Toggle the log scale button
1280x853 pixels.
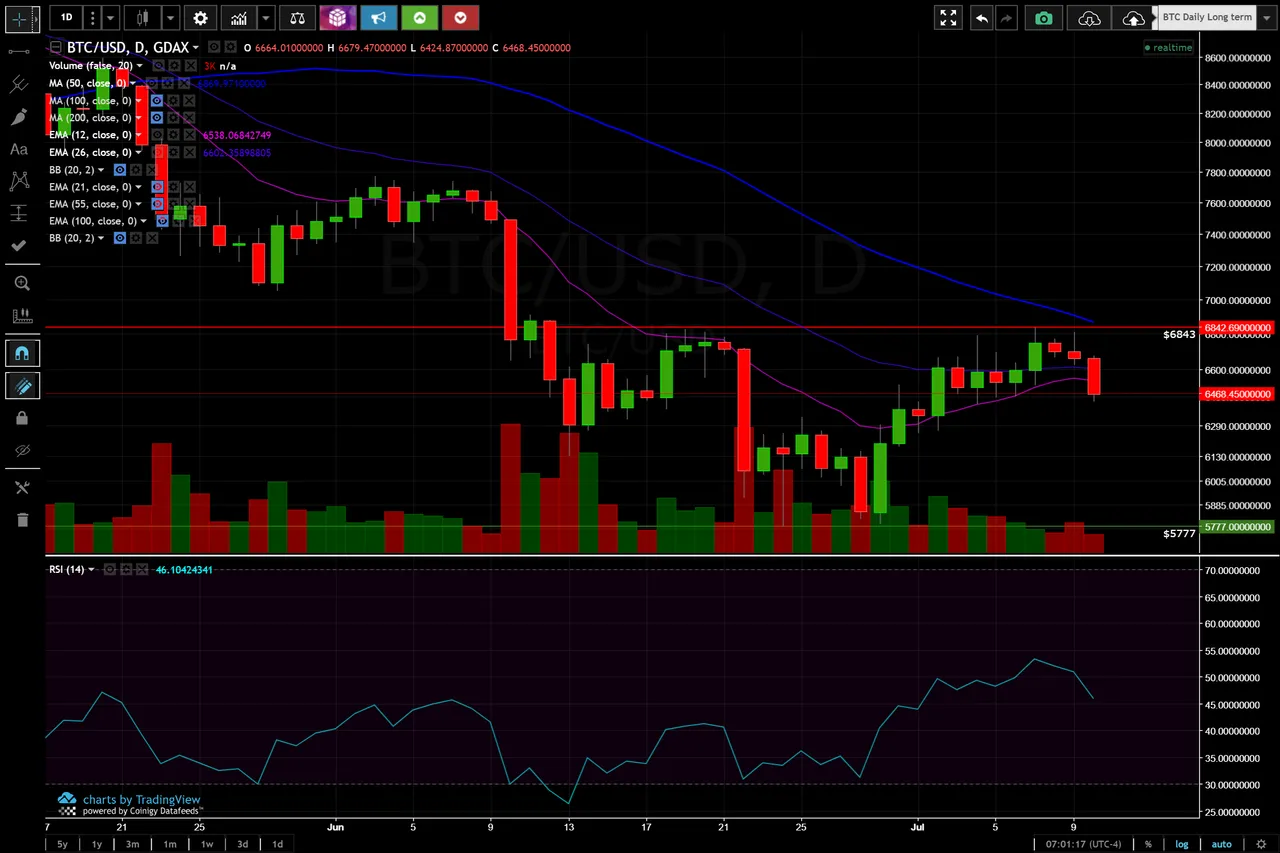pos(1182,844)
